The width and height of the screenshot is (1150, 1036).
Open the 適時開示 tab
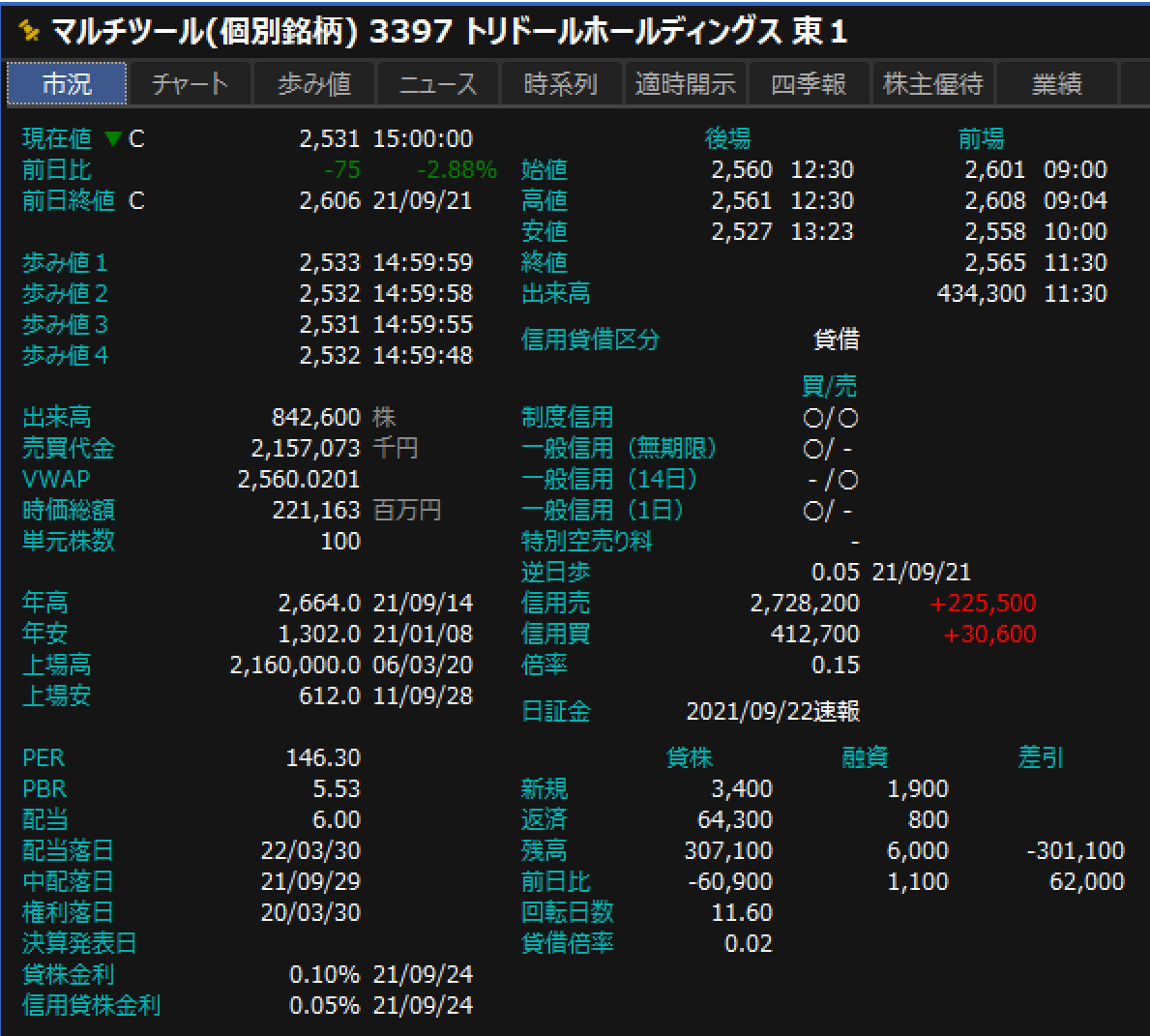click(685, 83)
